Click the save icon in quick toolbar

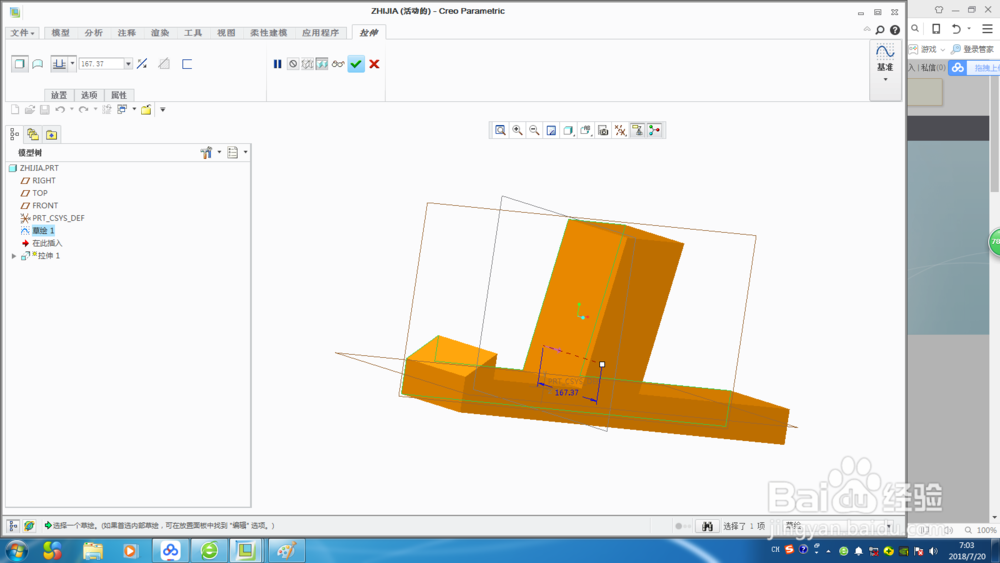pyautogui.click(x=45, y=110)
